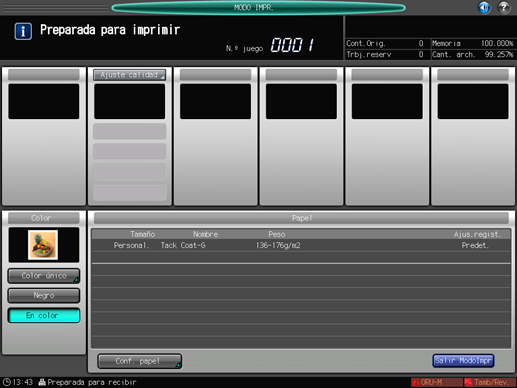Click the Cont.Orig. counter value
The width and height of the screenshot is (517, 388).
421,43
